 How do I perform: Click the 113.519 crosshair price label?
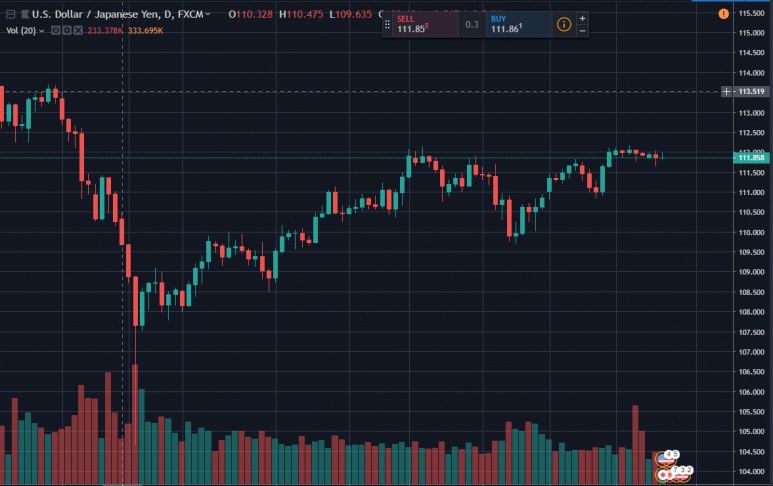(750, 92)
